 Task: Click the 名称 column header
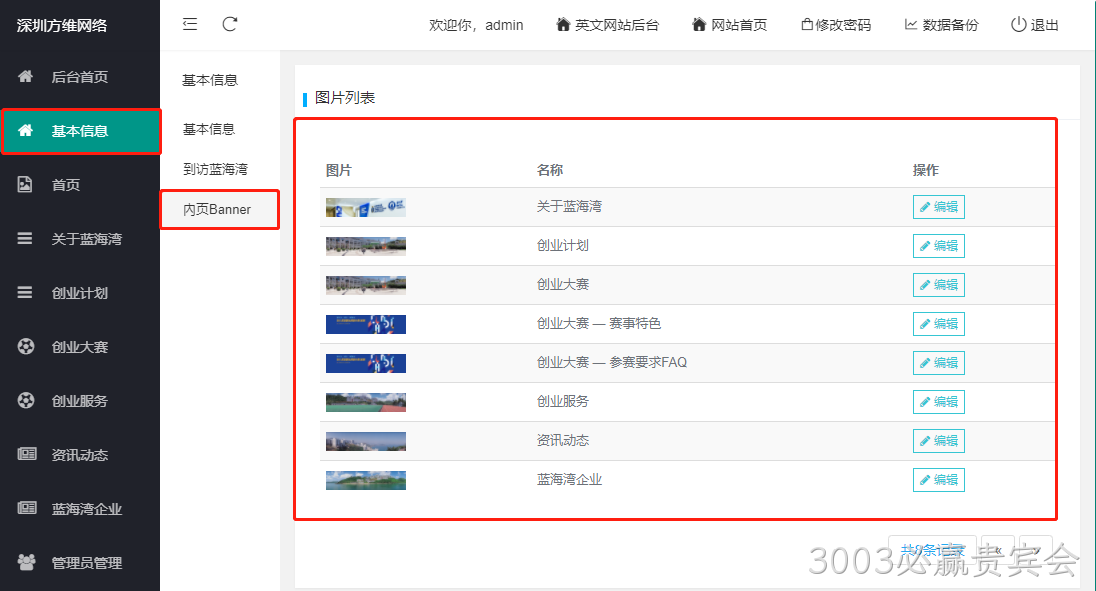[549, 170]
